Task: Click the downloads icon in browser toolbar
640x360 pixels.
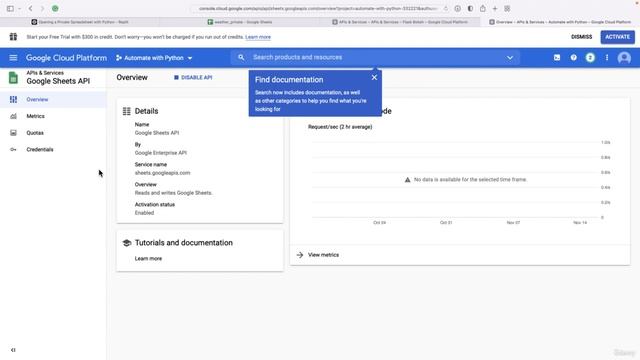Action: (x=458, y=8)
